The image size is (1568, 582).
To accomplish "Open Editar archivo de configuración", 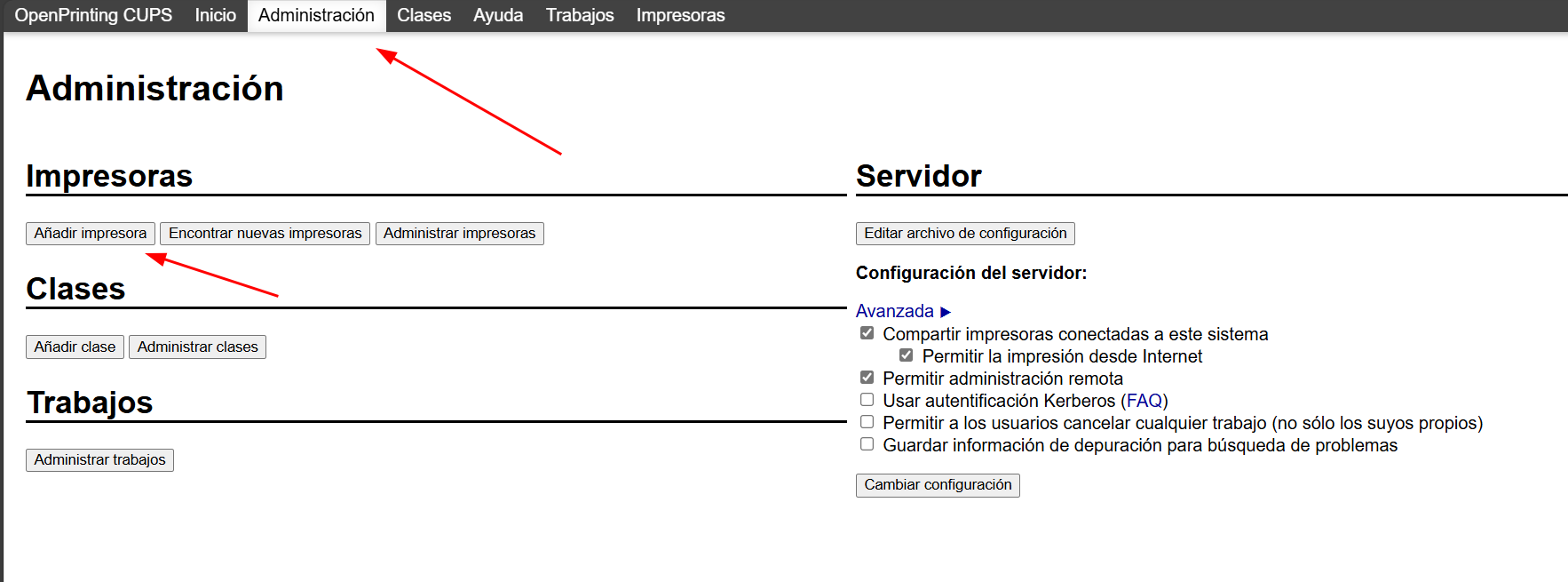I will 965,234.
